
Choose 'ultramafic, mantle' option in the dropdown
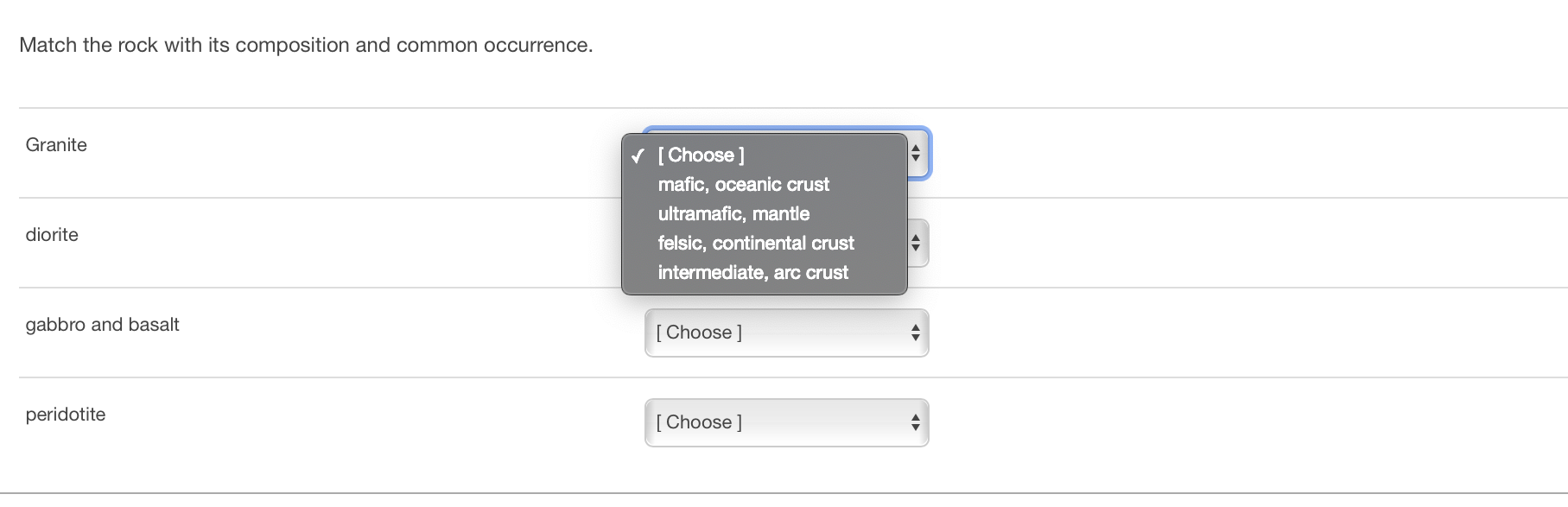pos(733,214)
